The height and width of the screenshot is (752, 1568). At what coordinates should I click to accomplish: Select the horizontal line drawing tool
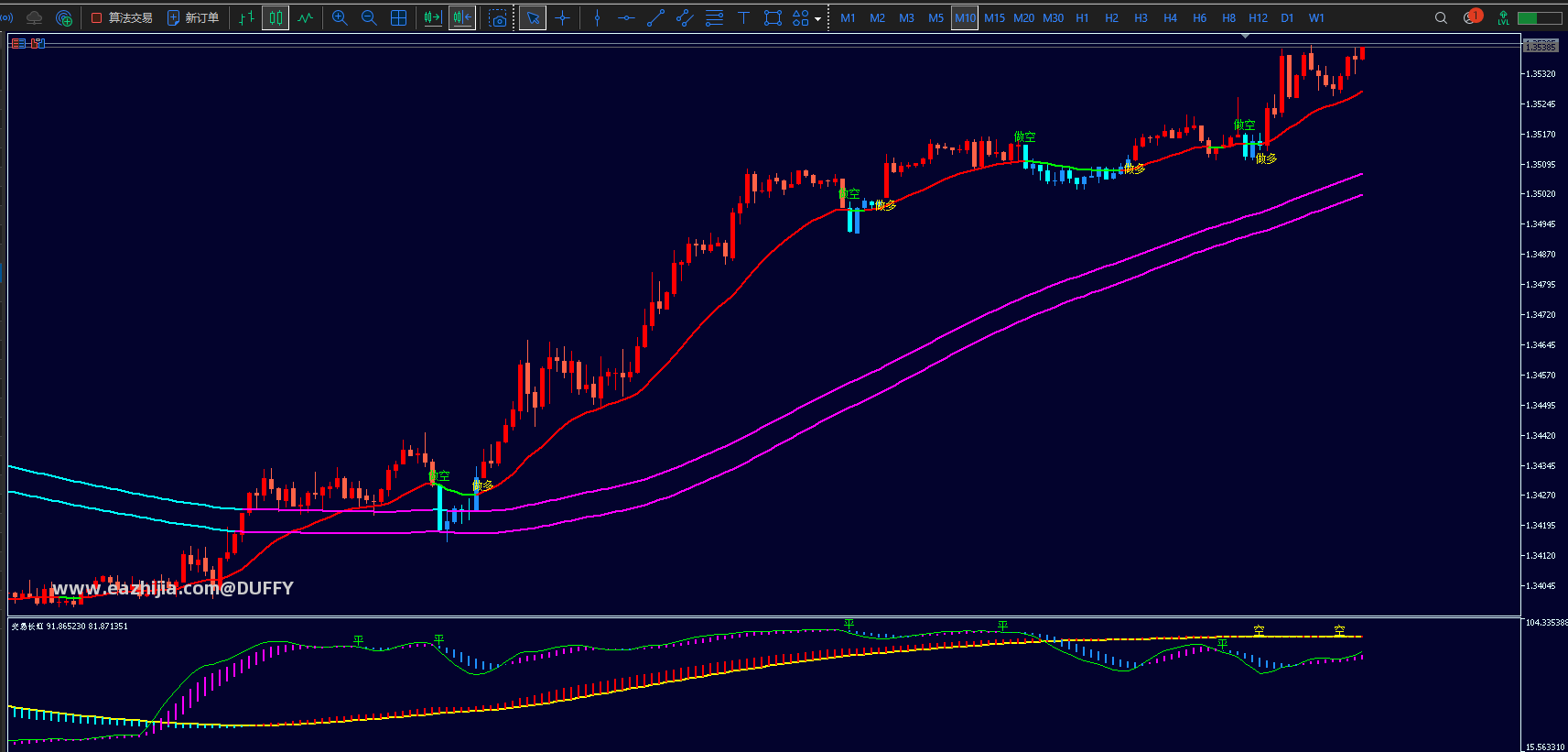[626, 17]
